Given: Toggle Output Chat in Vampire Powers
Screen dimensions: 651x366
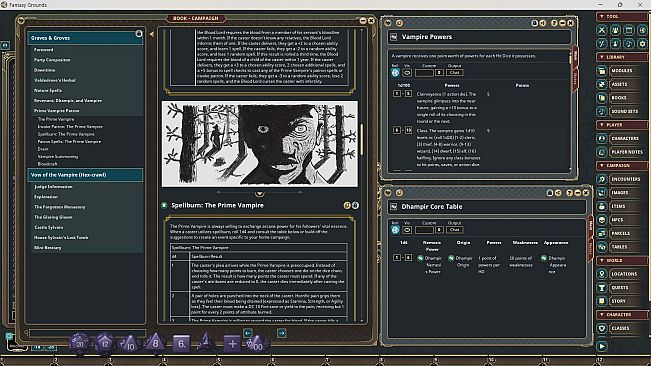Looking at the screenshot, I should pyautogui.click(x=455, y=73).
